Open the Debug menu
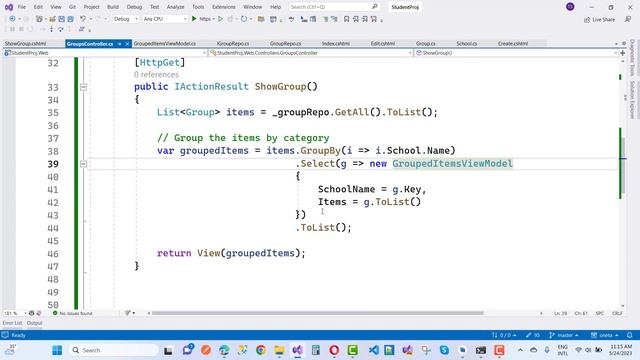The width and height of the screenshot is (640, 360). [x=134, y=7]
